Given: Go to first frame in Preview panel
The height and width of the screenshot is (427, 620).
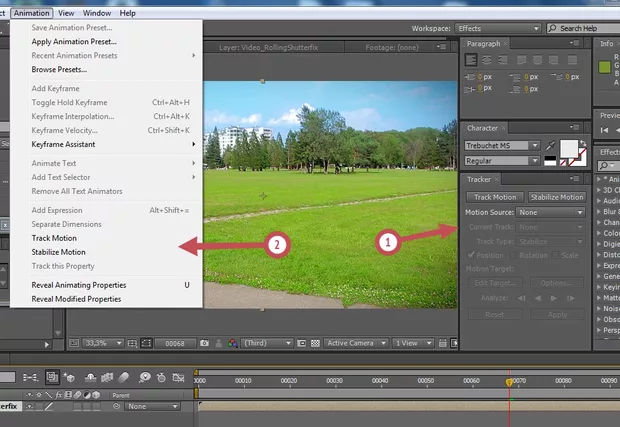Looking at the screenshot, I should (x=602, y=131).
